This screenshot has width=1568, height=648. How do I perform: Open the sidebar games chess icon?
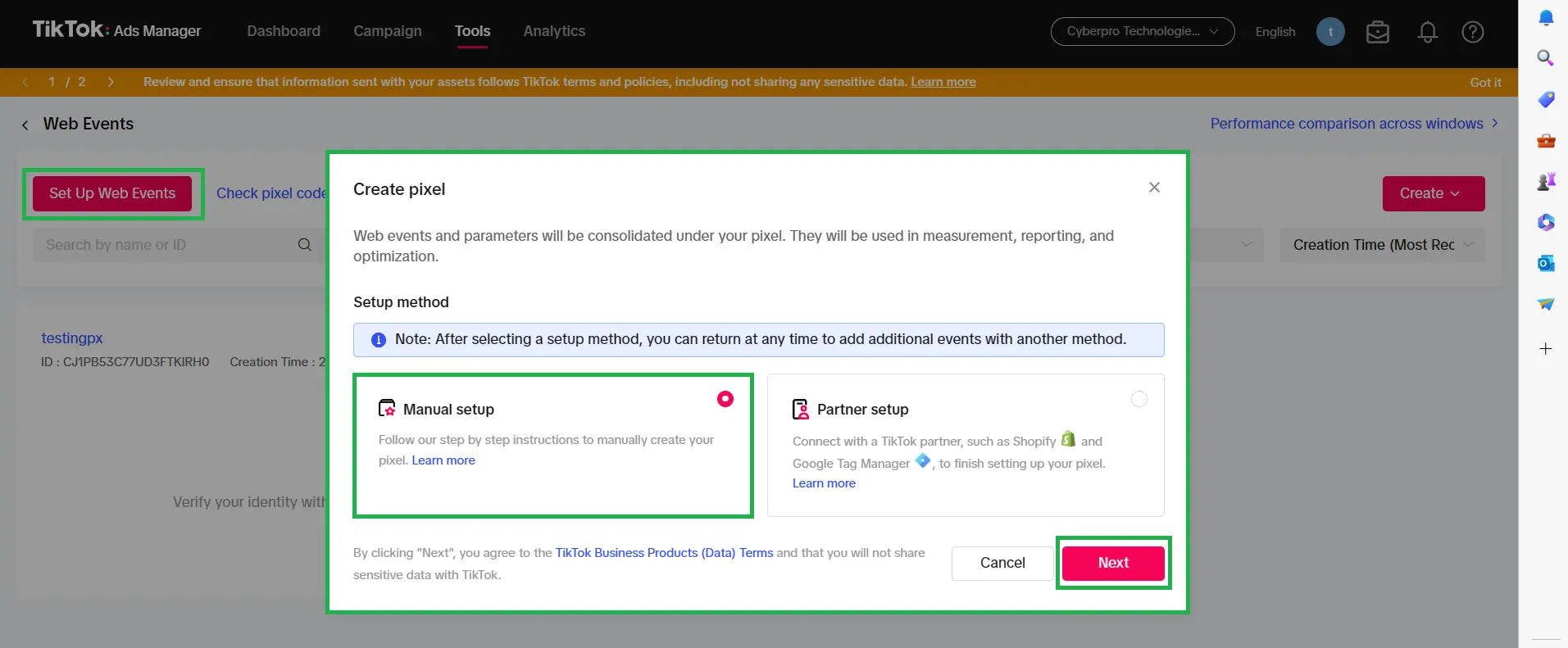click(1546, 181)
